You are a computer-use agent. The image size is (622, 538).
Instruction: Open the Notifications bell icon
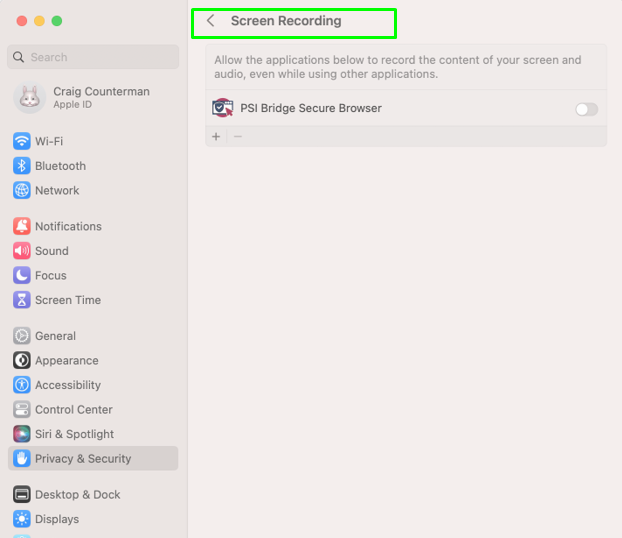click(x=21, y=226)
